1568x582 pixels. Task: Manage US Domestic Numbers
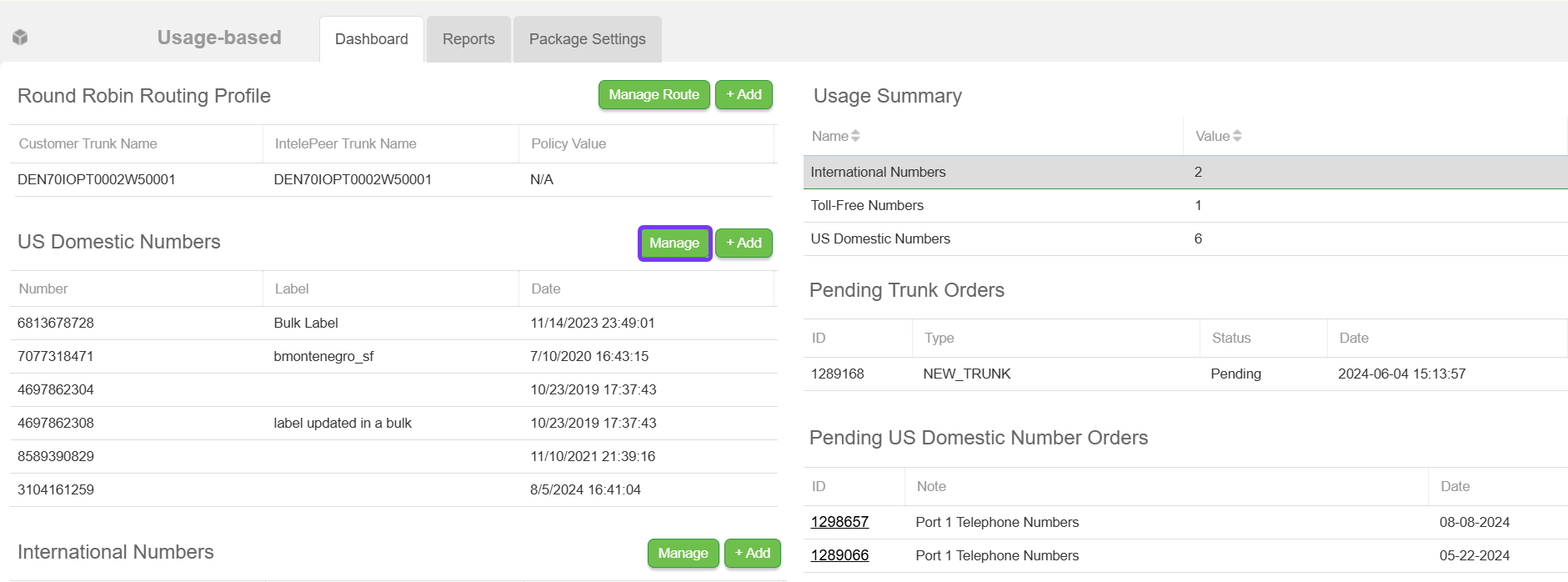click(x=674, y=243)
